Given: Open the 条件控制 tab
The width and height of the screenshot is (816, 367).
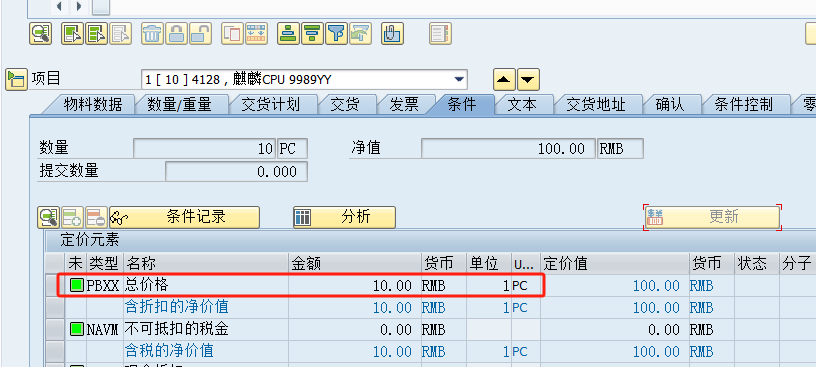Looking at the screenshot, I should tap(743, 105).
